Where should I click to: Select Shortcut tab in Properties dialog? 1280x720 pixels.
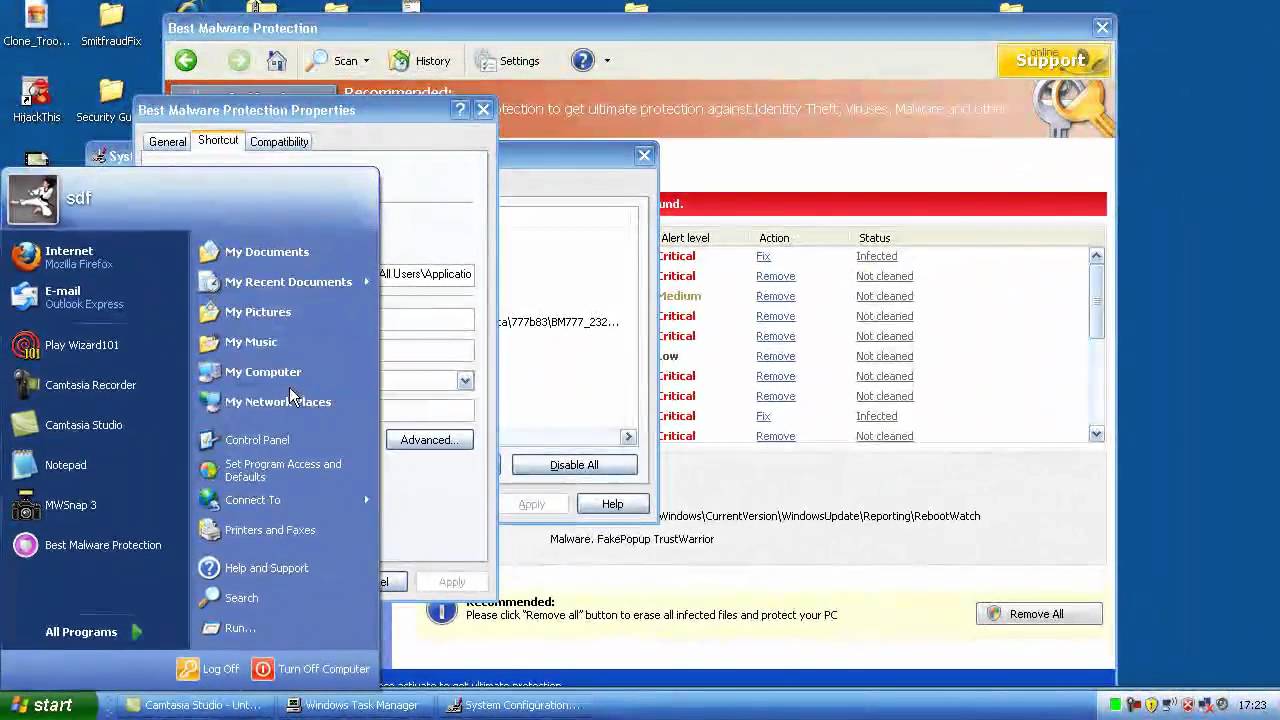pyautogui.click(x=218, y=140)
